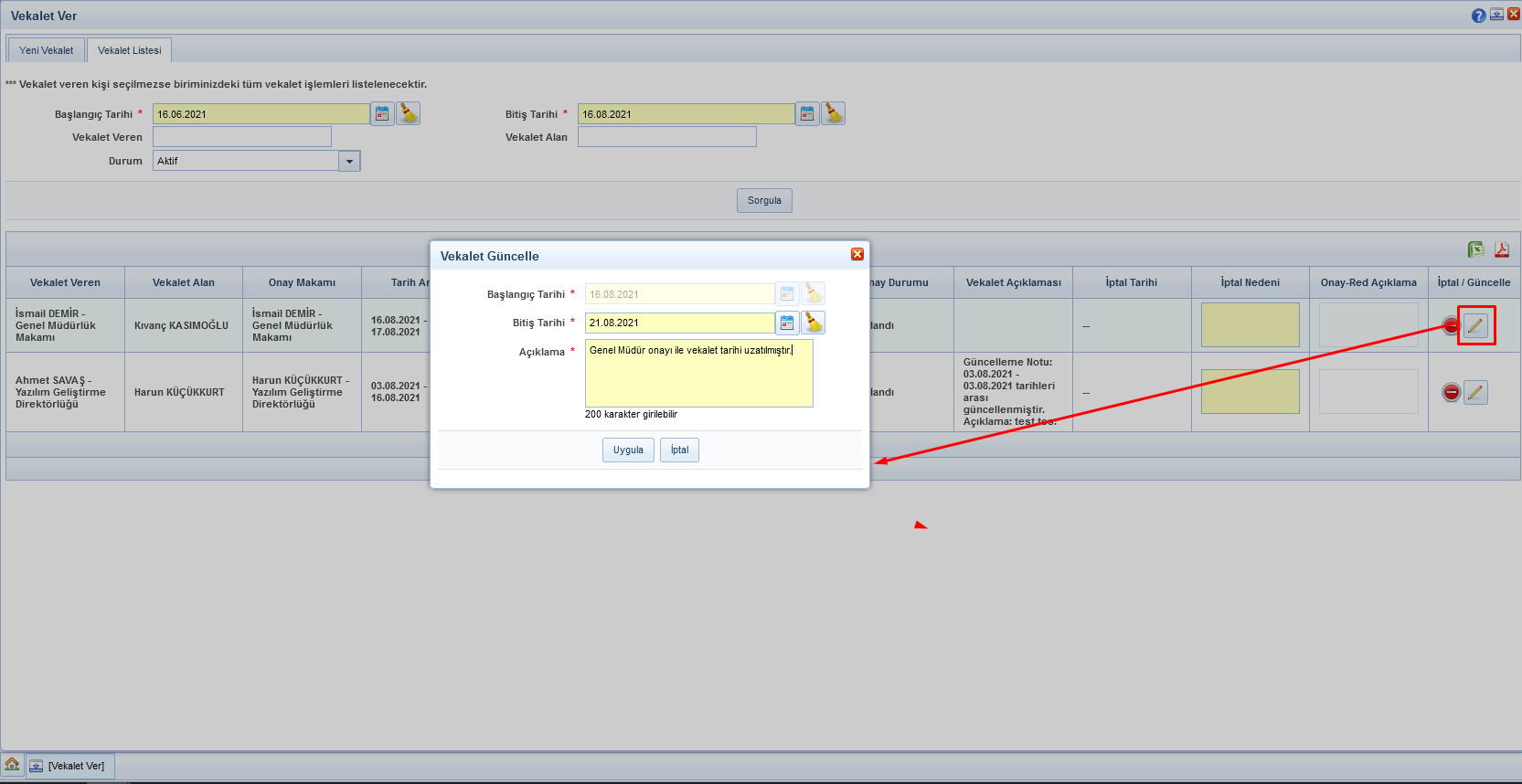Clear filter Bitiş Tarihi with broom icon
This screenshot has height=784, width=1522.
coord(834,114)
